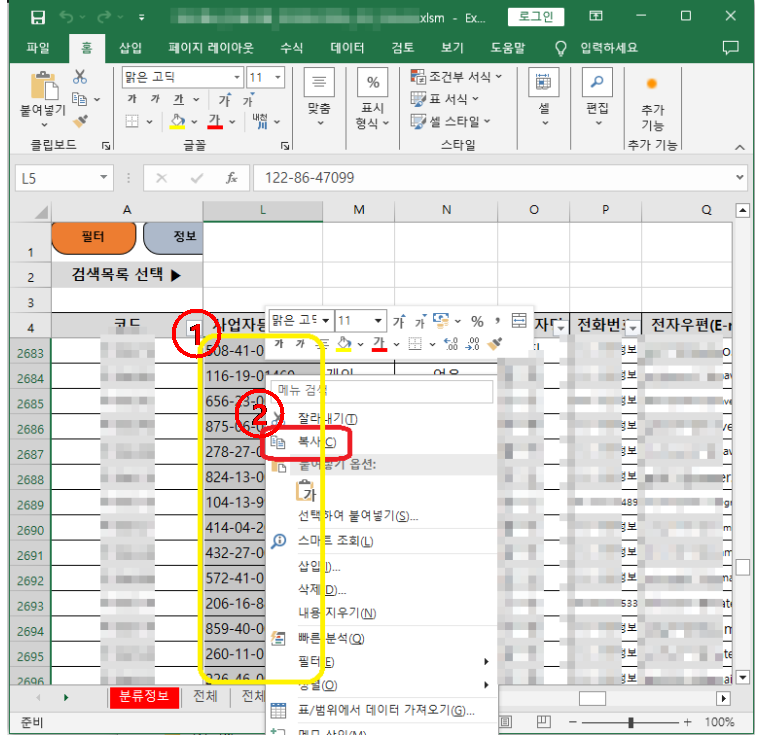Open the 검토 tab

point(403,48)
